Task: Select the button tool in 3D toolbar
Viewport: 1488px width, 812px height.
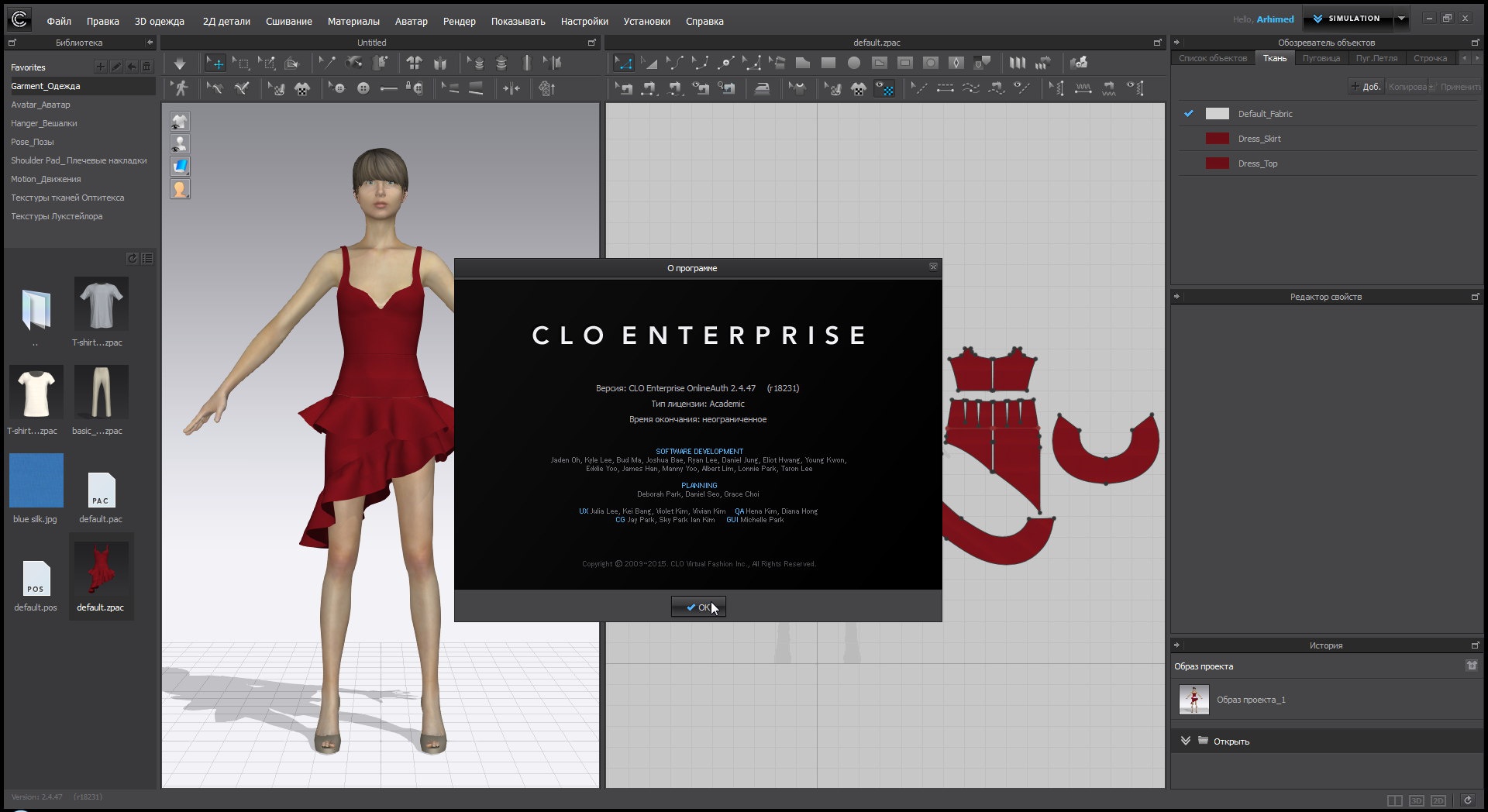Action: coord(363,88)
